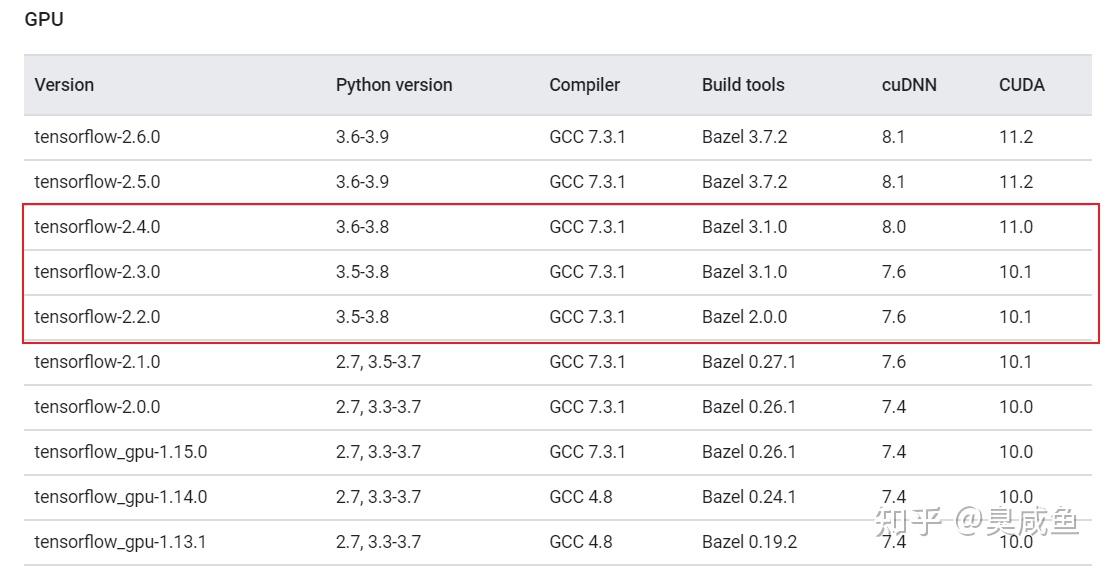Click the Bazel 0.27.1 build tools cell
1109x568 pixels.
(749, 362)
